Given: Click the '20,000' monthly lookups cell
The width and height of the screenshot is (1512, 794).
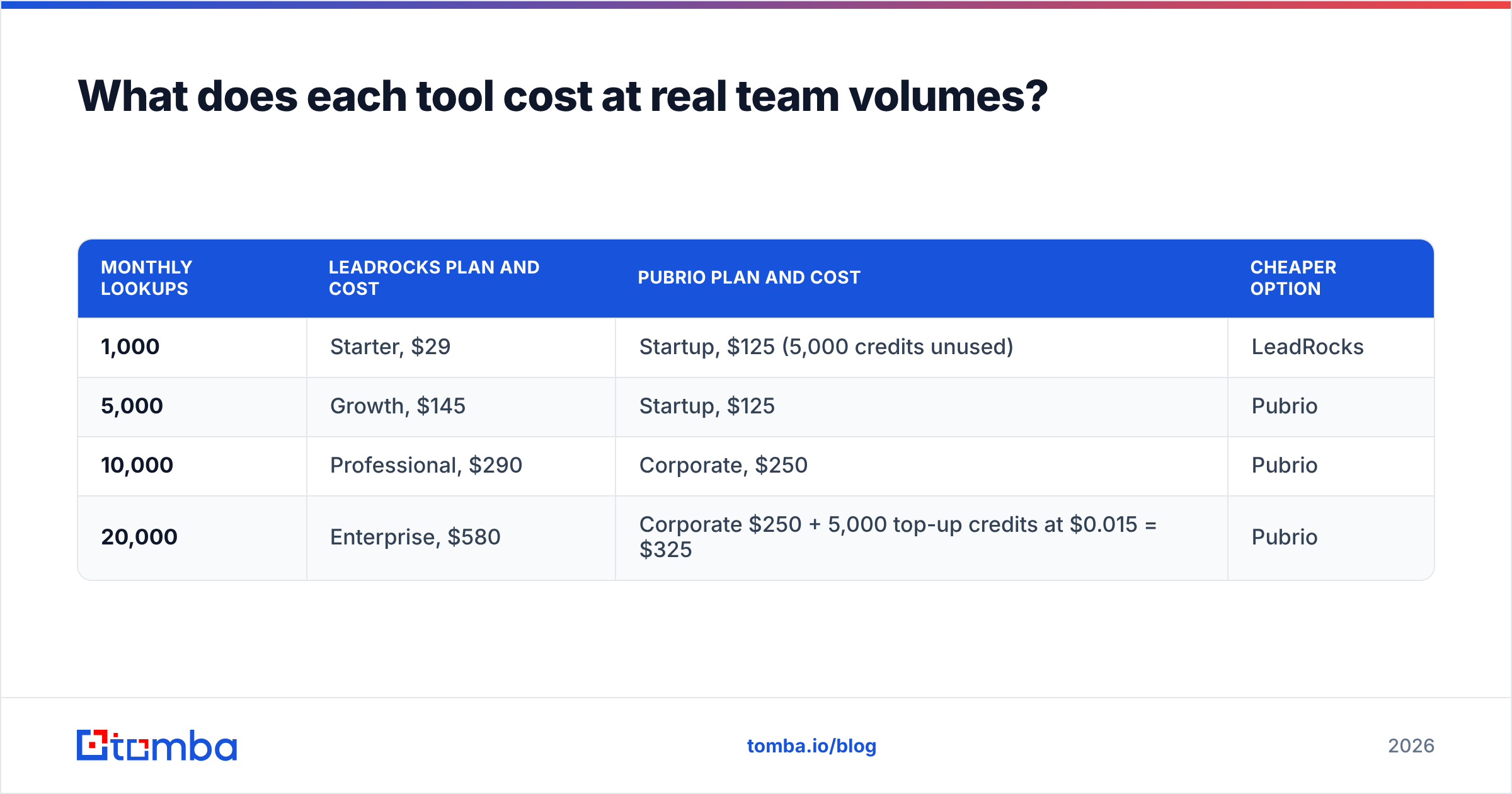Looking at the screenshot, I should (192, 538).
